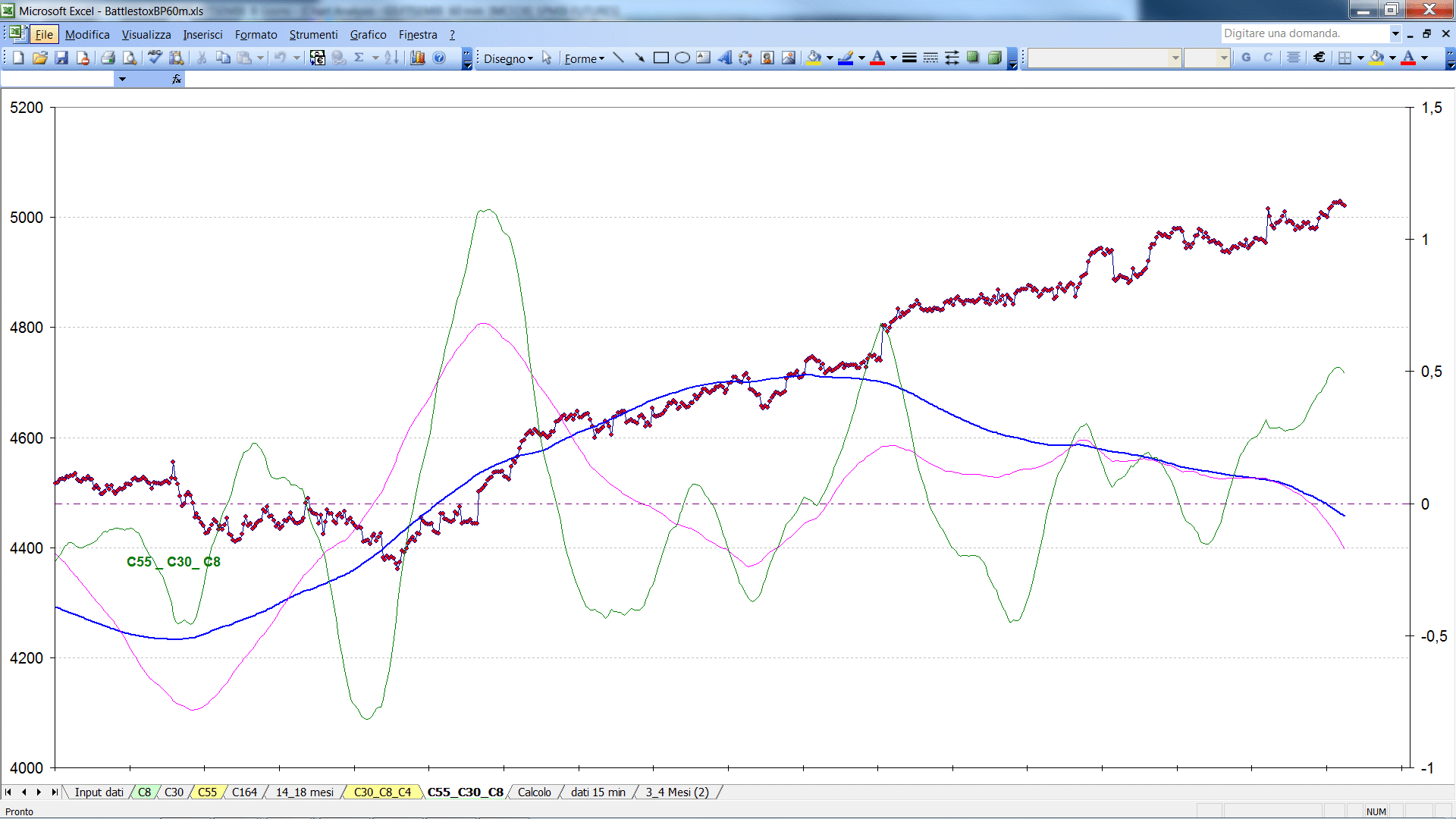Expand the help question box dropdown

[1395, 33]
